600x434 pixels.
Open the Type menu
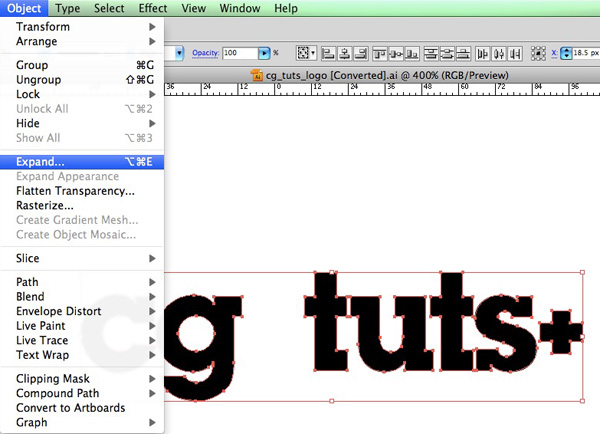point(68,8)
